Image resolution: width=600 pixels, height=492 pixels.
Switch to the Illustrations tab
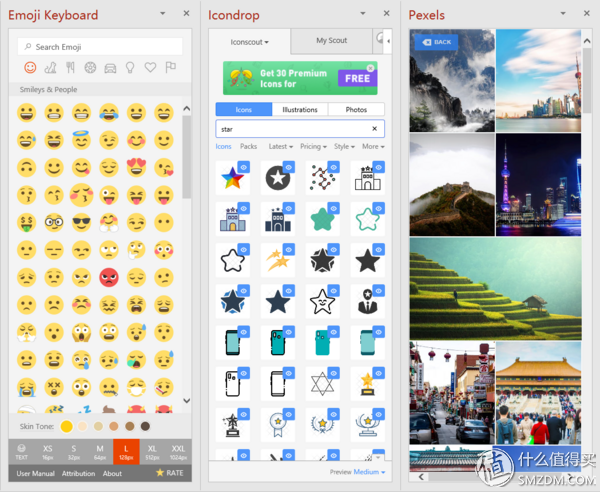tap(300, 109)
